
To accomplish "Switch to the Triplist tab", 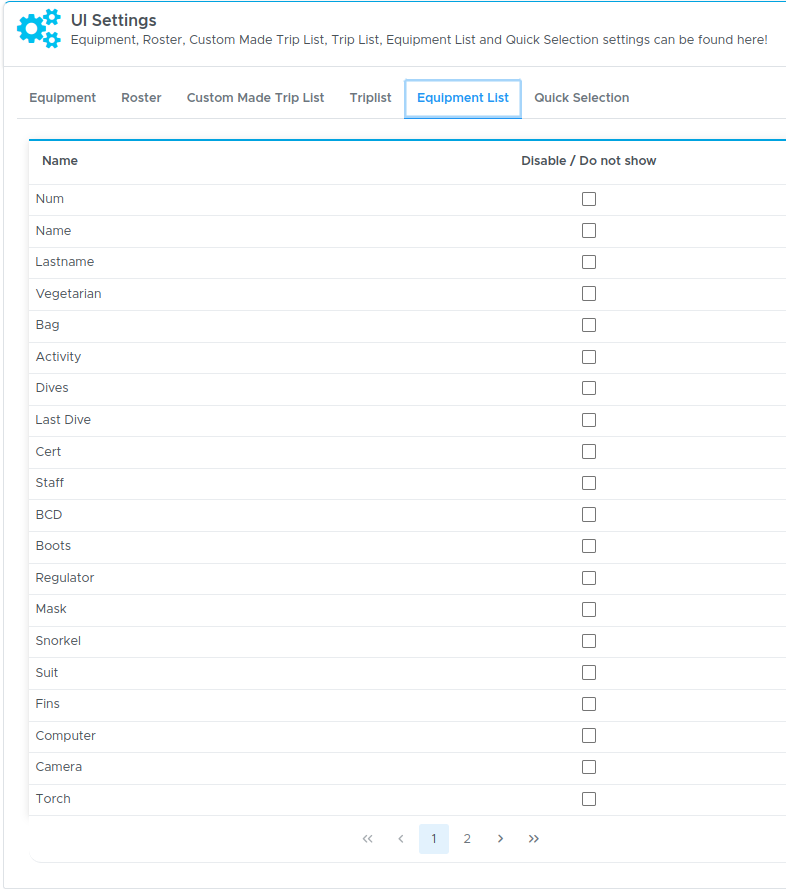I will [370, 98].
